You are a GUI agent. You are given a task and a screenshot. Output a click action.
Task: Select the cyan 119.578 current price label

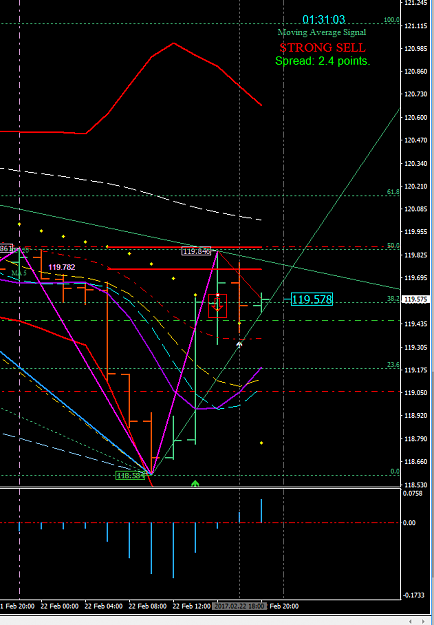[x=312, y=299]
